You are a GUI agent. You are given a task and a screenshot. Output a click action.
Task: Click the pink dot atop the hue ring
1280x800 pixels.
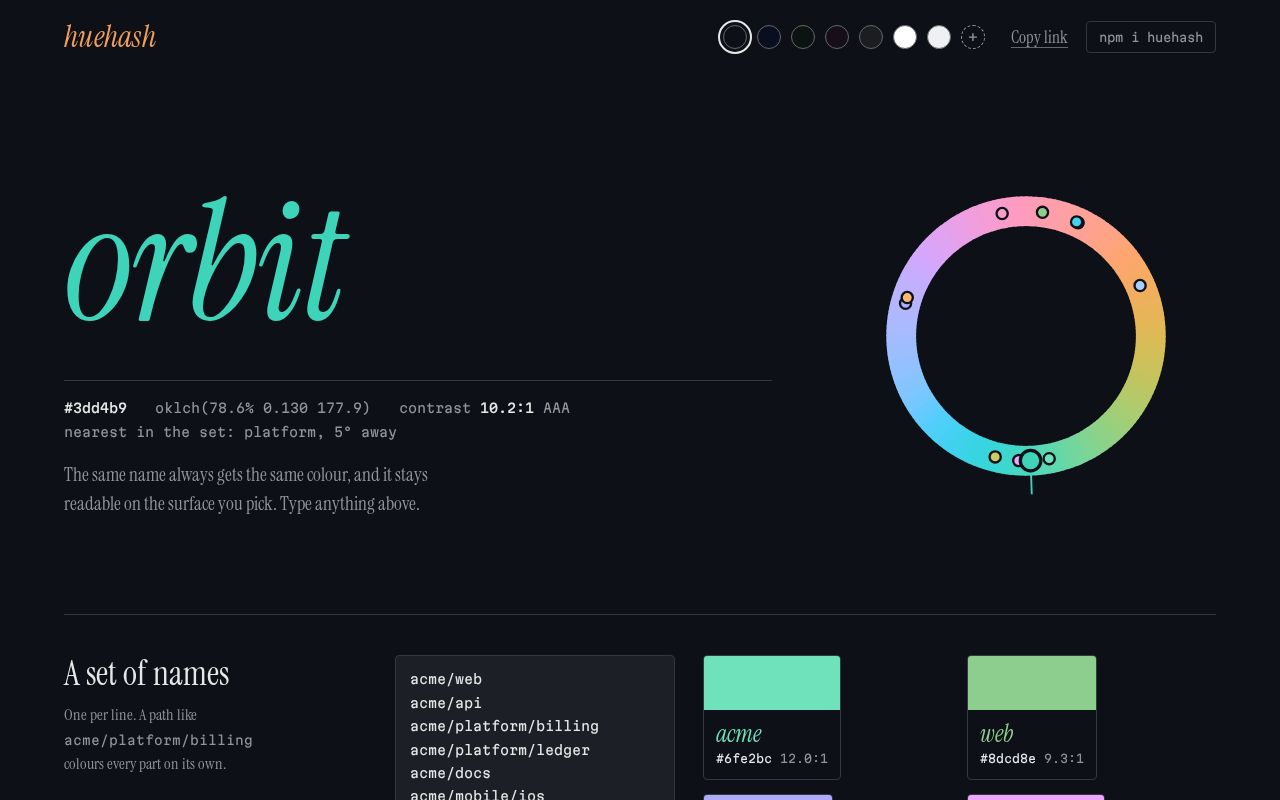pyautogui.click(x=1002, y=213)
